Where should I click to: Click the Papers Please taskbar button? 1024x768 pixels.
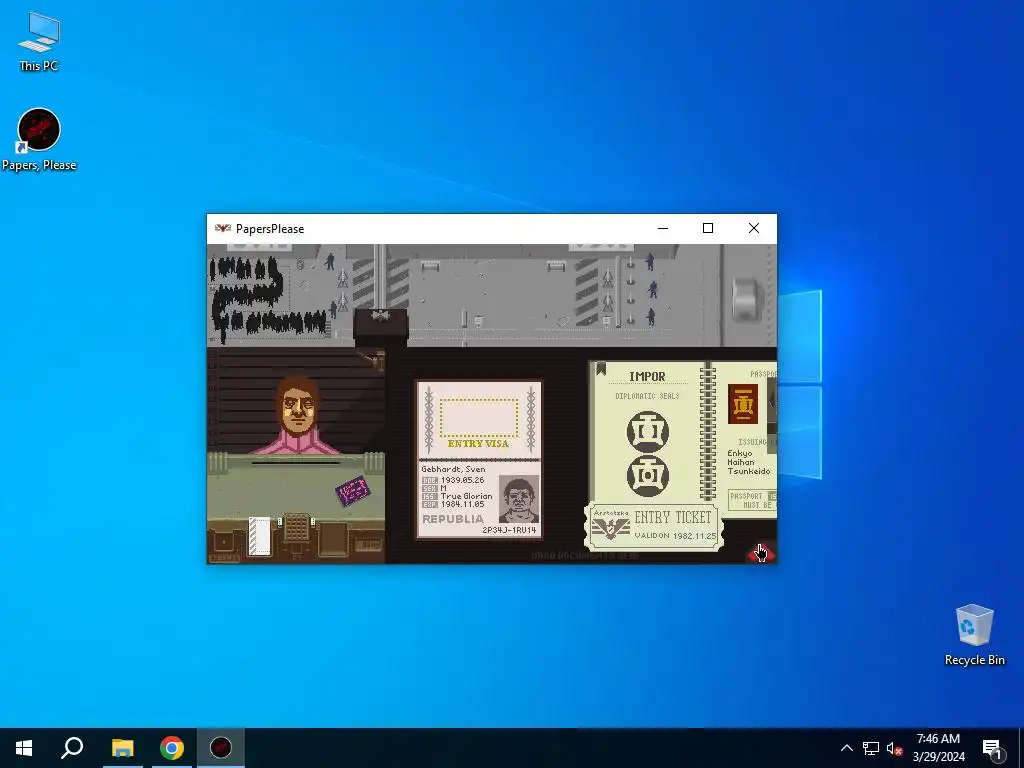point(221,748)
